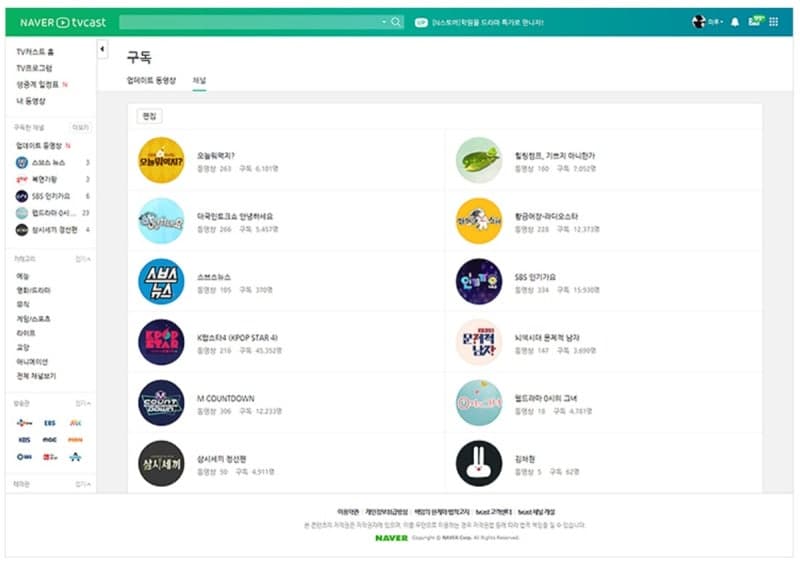Collapse the 테마관 section
Screen dimensions: 800x563
point(83,484)
